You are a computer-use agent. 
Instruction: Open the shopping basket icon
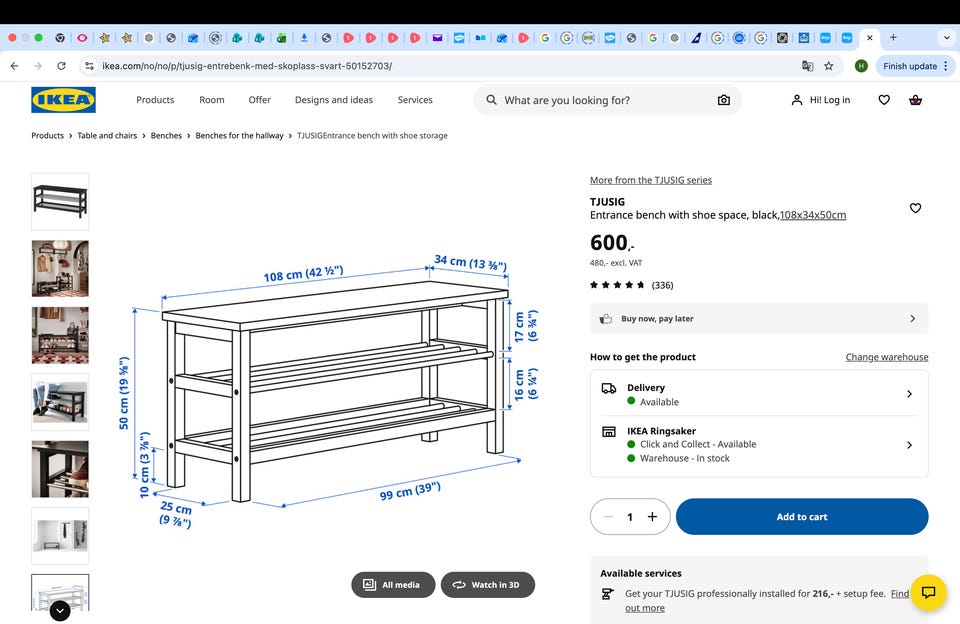[915, 100]
